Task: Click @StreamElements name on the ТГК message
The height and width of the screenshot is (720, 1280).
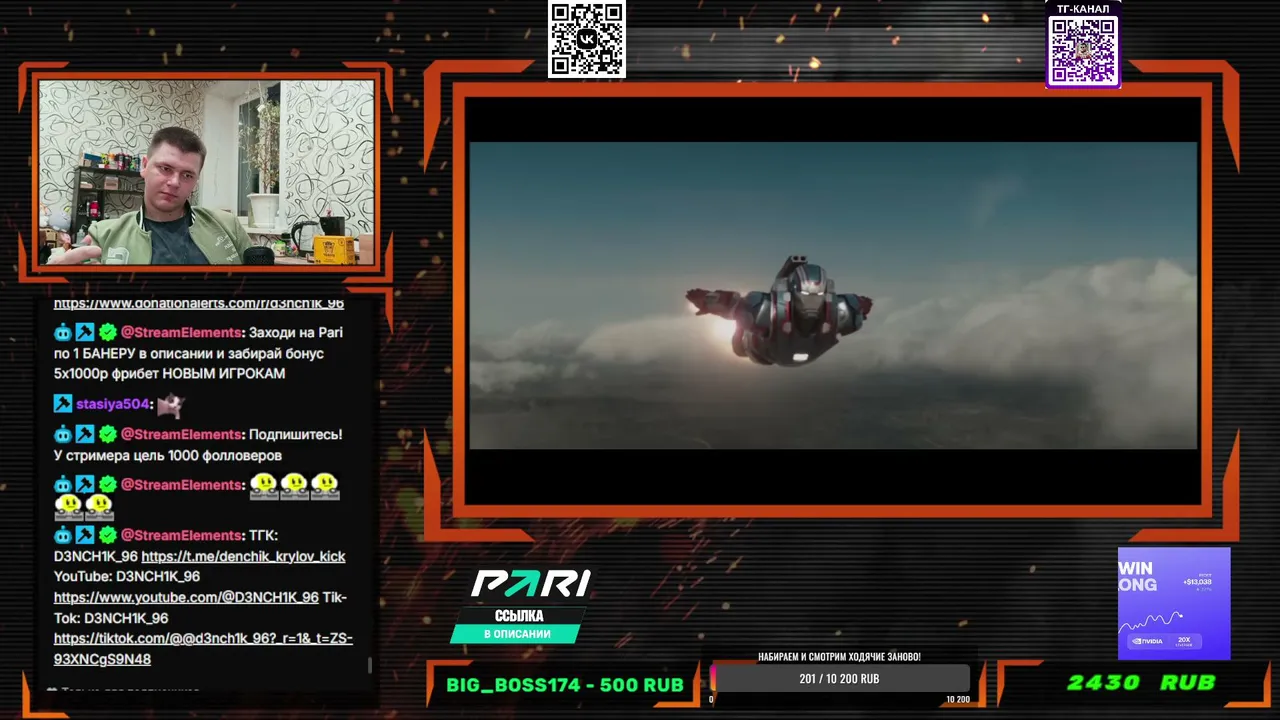Action: coord(182,535)
